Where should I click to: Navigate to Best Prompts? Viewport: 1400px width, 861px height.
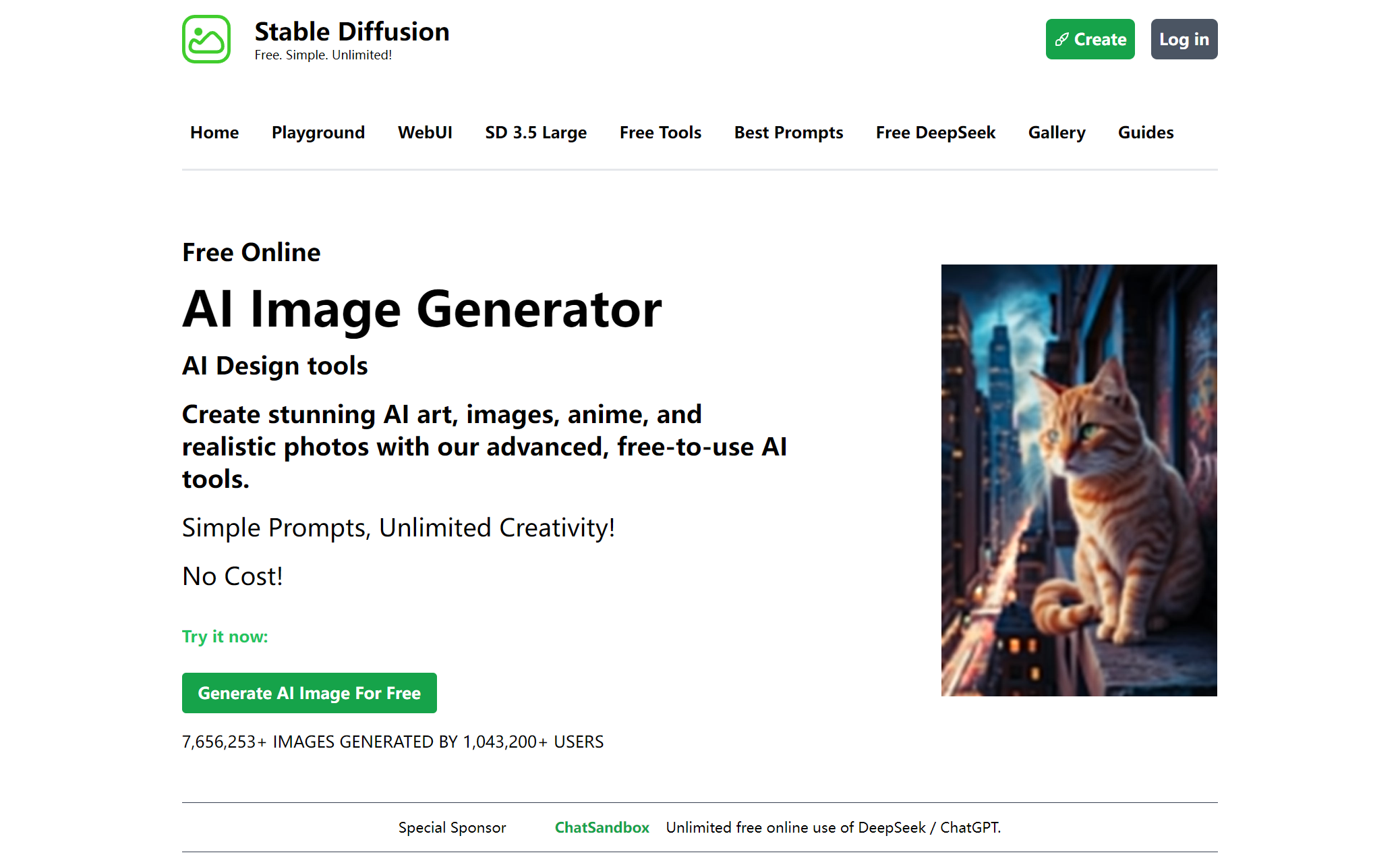(788, 133)
